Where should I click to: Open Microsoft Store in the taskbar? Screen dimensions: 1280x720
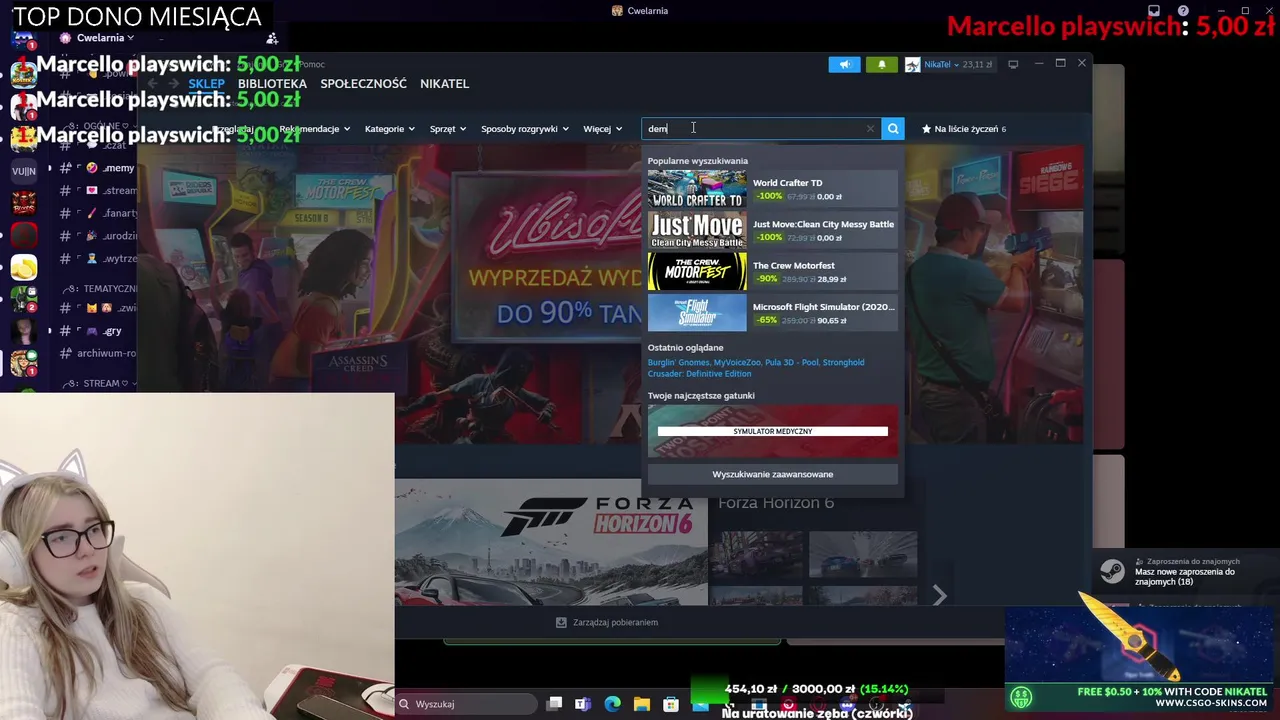pos(670,704)
